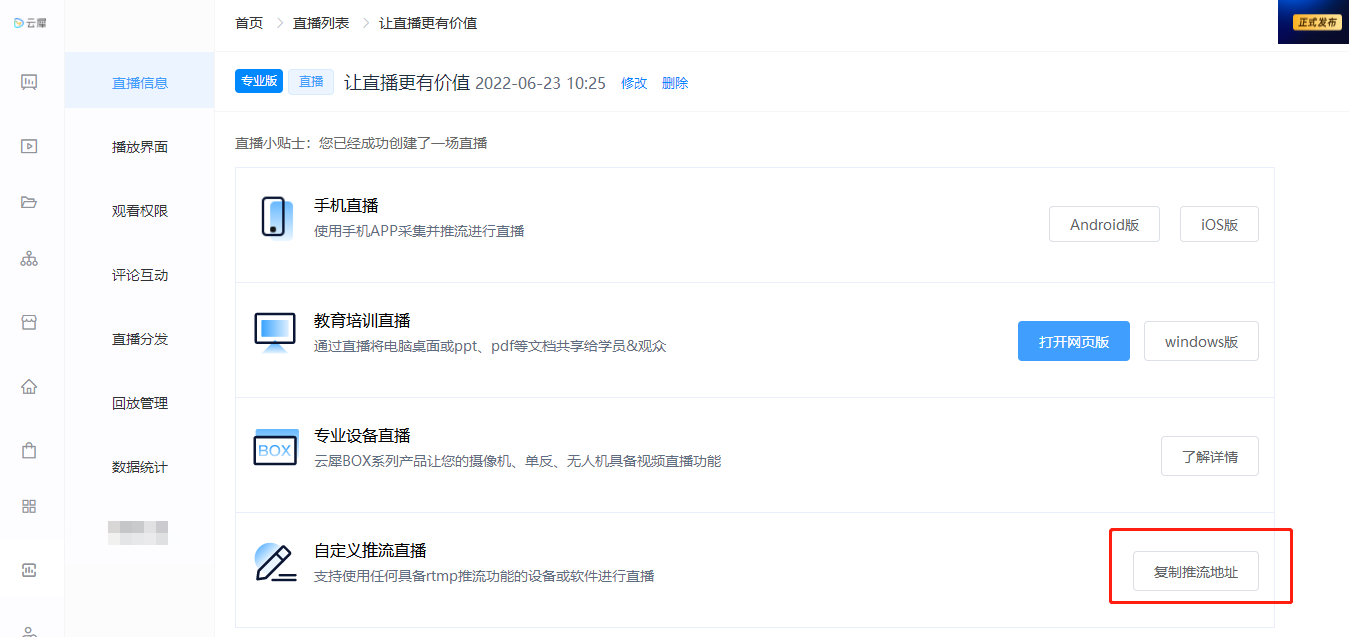Click the 让直播更有价值 breadcrumb item
This screenshot has width=1349, height=637.
(428, 23)
